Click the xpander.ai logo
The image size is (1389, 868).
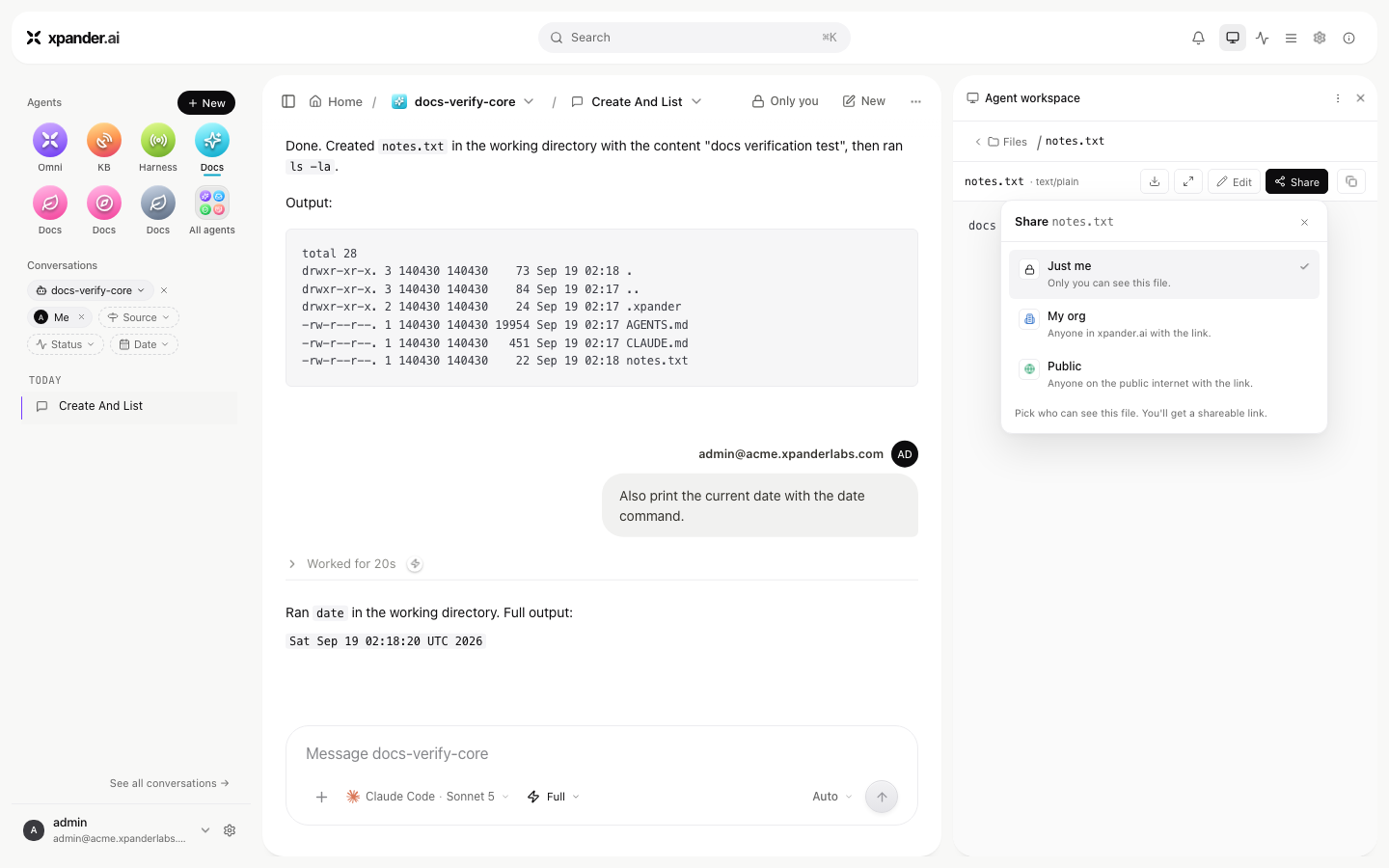click(x=73, y=38)
